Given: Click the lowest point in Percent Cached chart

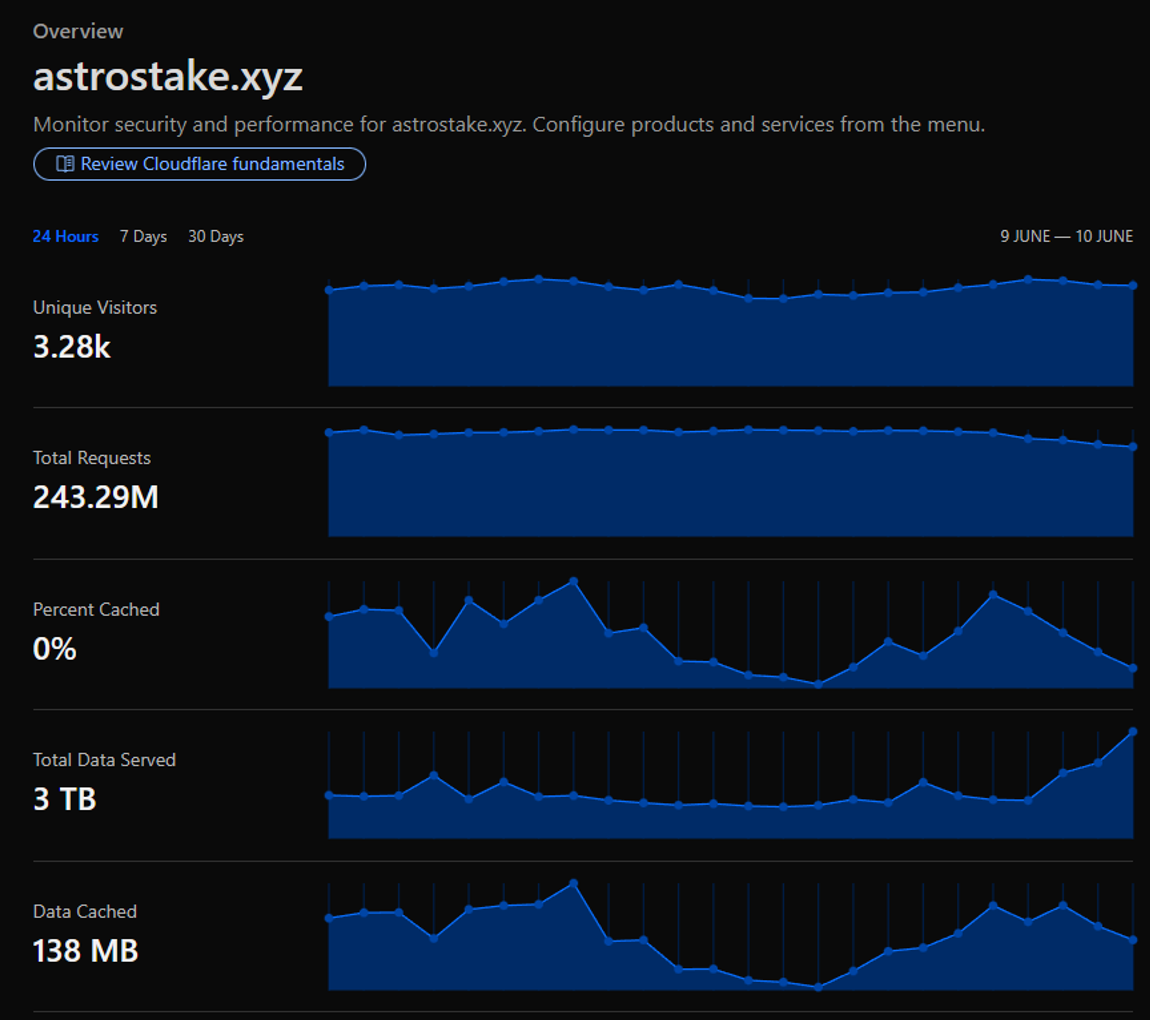Looking at the screenshot, I should click(818, 684).
